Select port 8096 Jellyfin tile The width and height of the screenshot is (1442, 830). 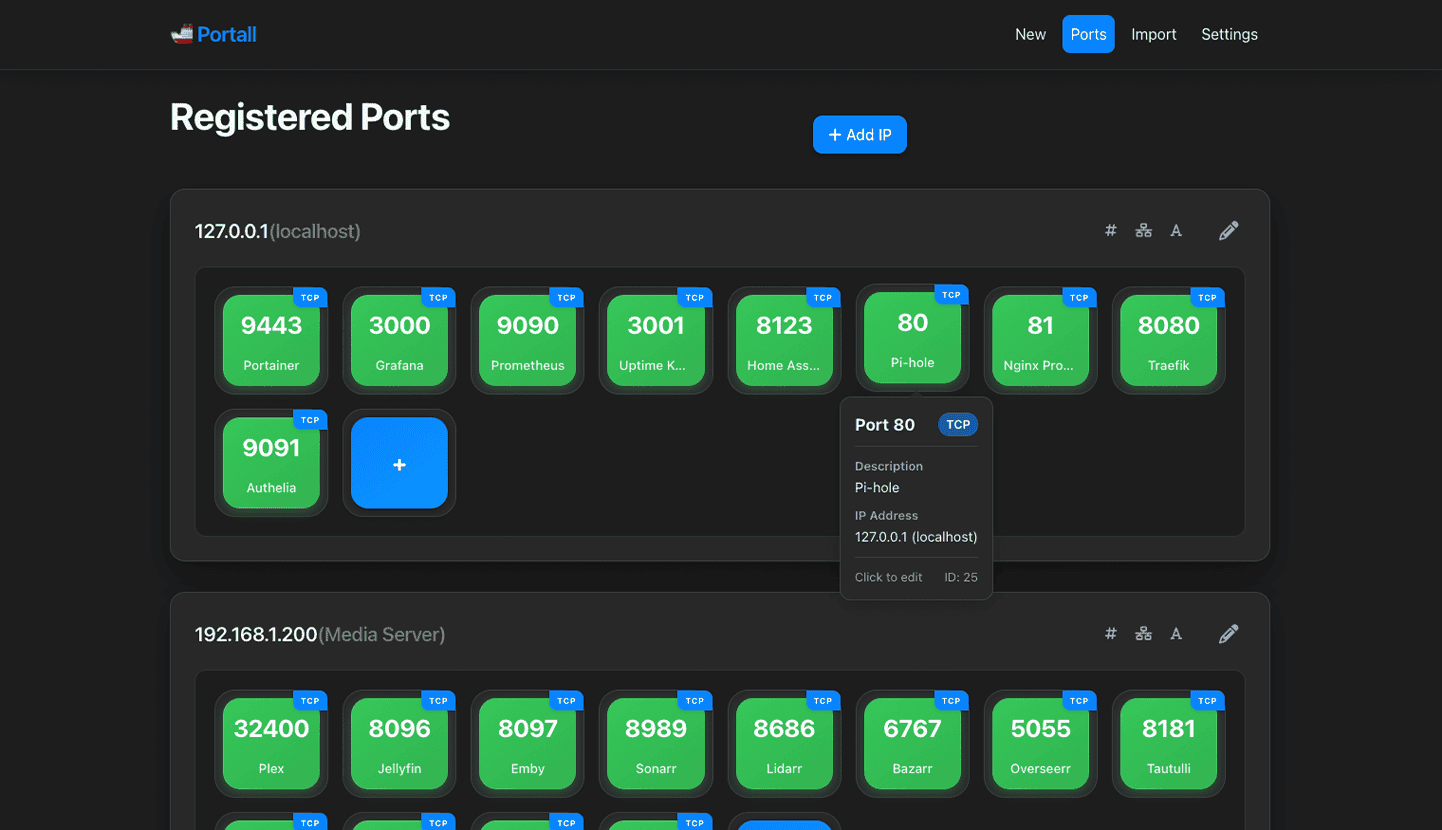399,743
